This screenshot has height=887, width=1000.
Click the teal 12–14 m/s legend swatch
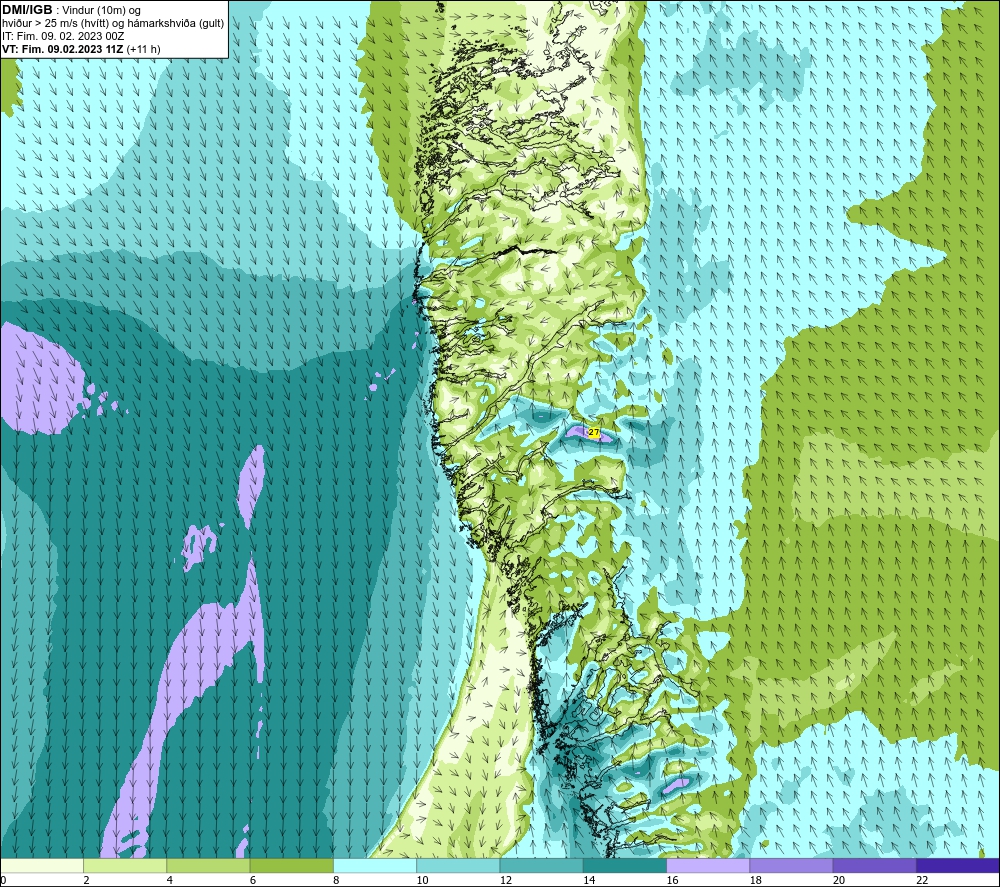pyautogui.click(x=541, y=865)
